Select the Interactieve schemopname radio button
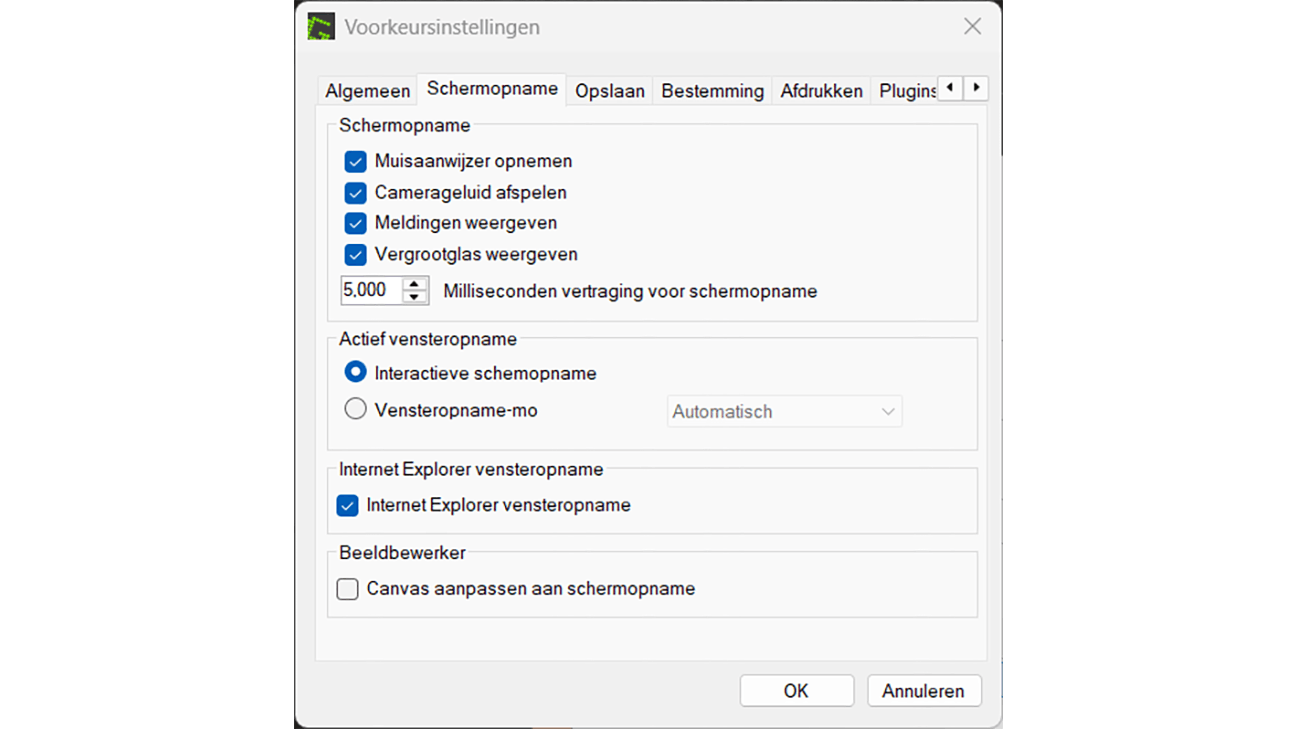This screenshot has width=1296, height=729. (355, 372)
